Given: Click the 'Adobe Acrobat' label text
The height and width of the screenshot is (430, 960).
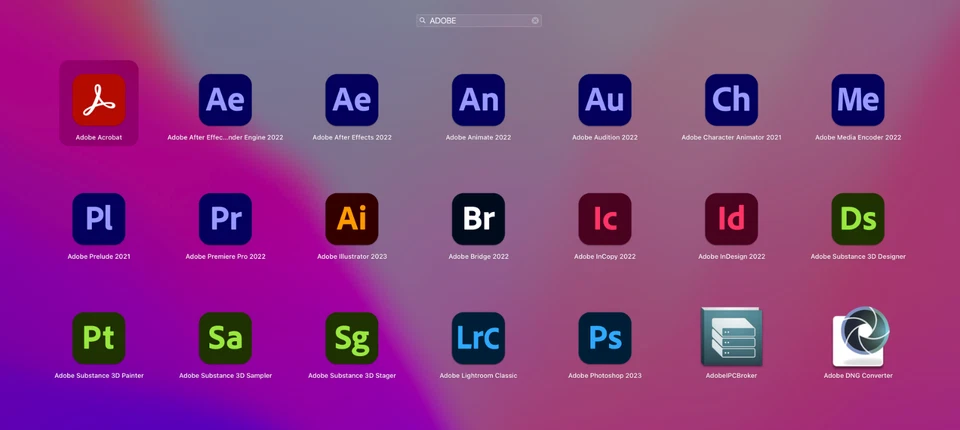Looking at the screenshot, I should coord(99,138).
